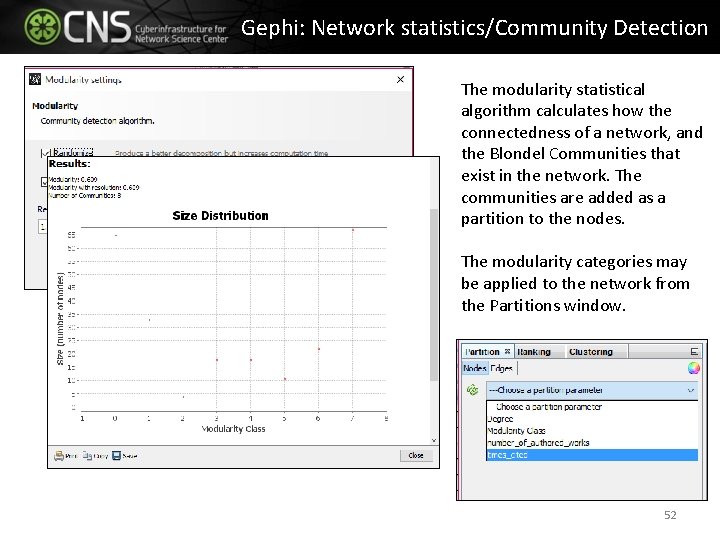Switch to the Ranking tab
720x540 pixels.
tap(534, 352)
